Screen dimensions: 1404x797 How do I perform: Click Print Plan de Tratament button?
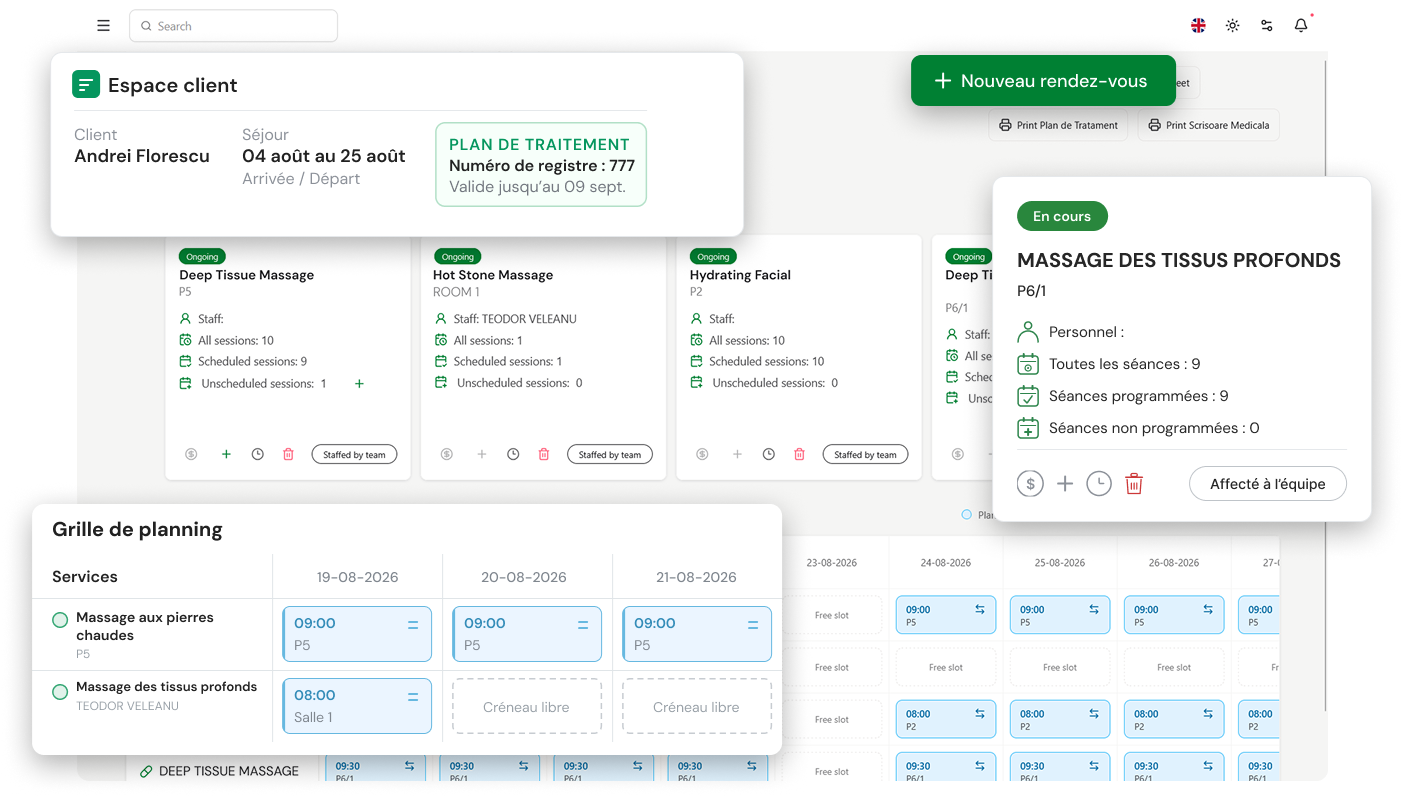click(x=1059, y=125)
